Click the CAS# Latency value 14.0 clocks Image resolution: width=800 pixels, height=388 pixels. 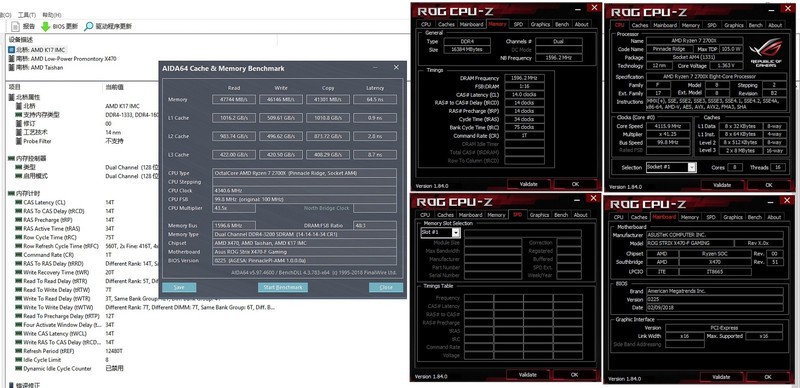pos(524,94)
